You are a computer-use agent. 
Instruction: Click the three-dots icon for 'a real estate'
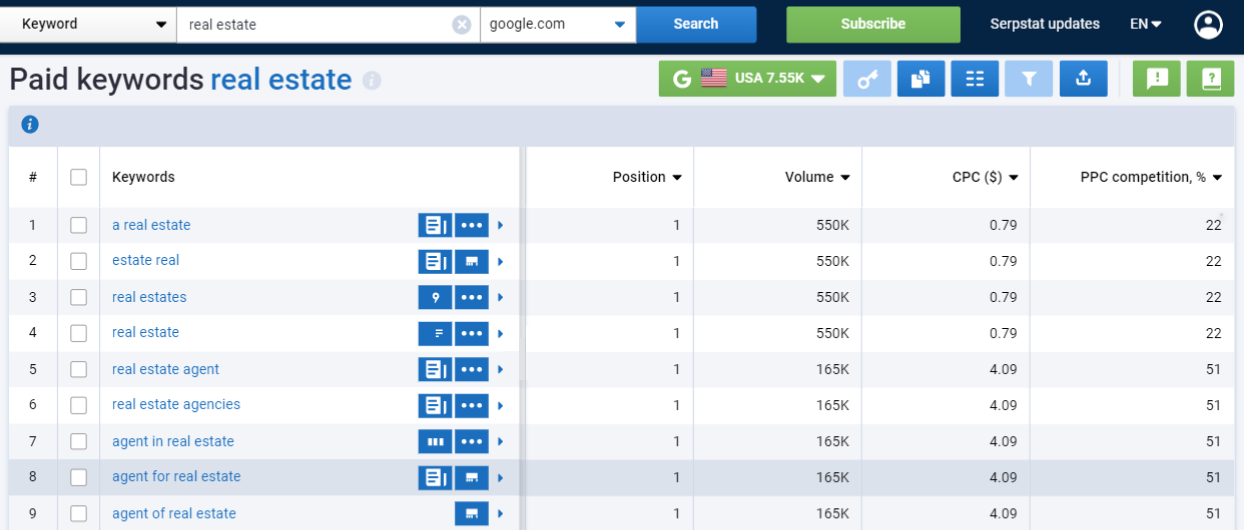tap(472, 225)
